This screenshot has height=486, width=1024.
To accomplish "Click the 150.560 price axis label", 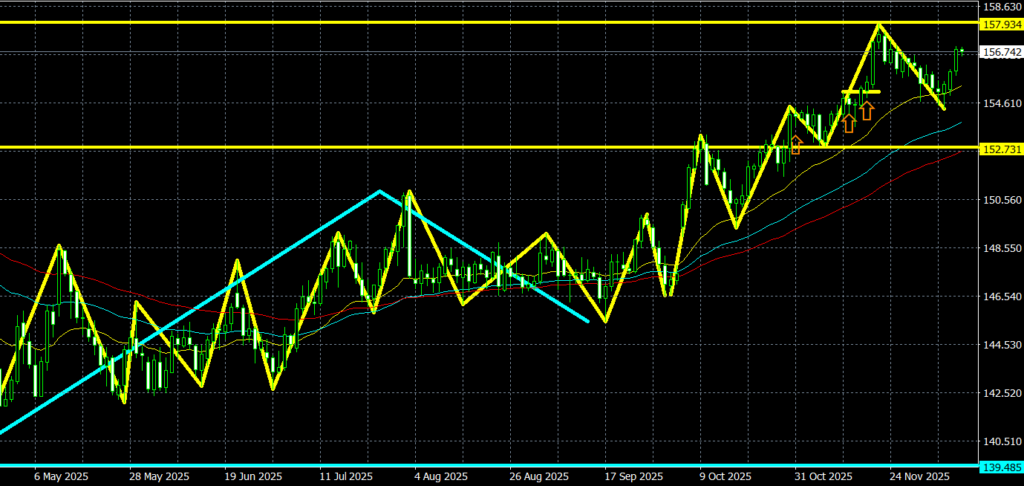I will tap(1001, 200).
